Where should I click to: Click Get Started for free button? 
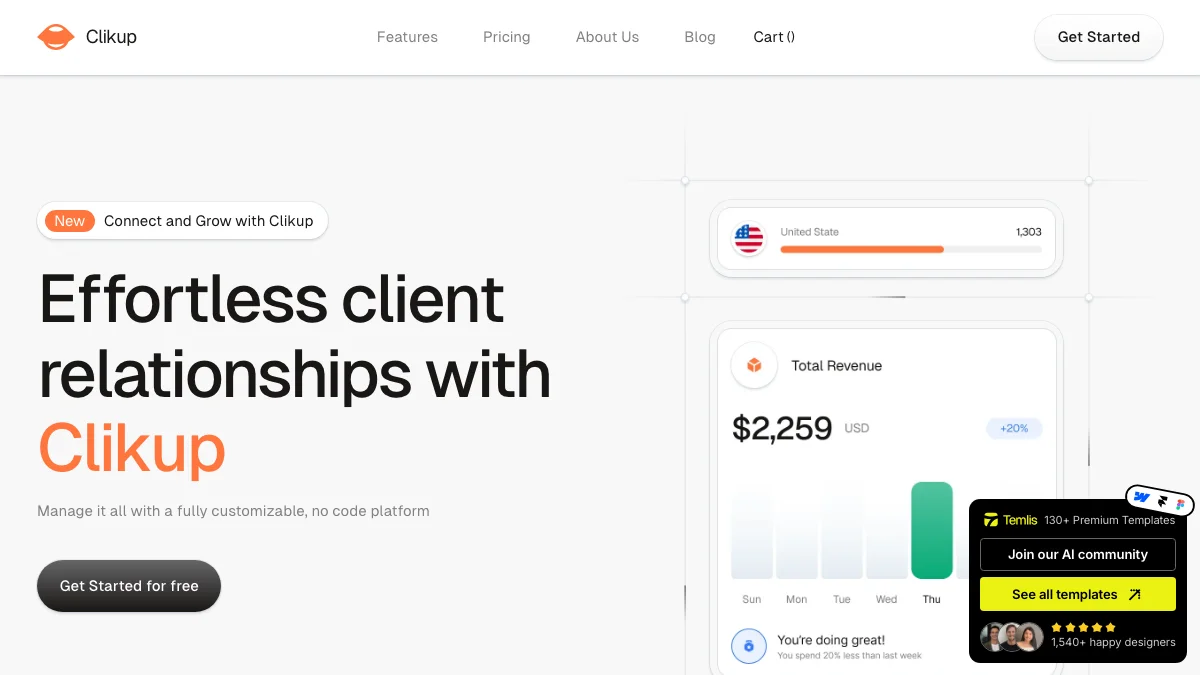point(129,586)
